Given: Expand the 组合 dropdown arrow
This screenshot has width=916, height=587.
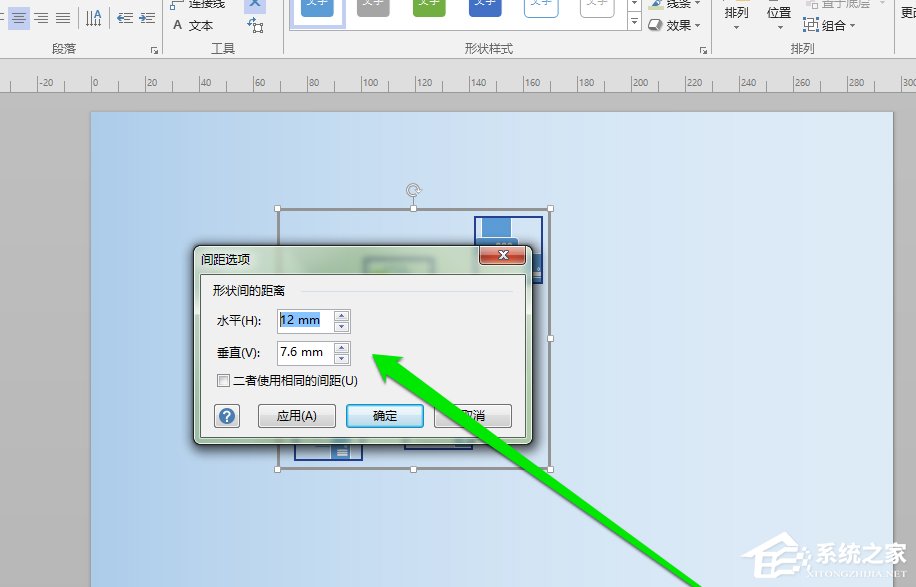Looking at the screenshot, I should point(852,26).
